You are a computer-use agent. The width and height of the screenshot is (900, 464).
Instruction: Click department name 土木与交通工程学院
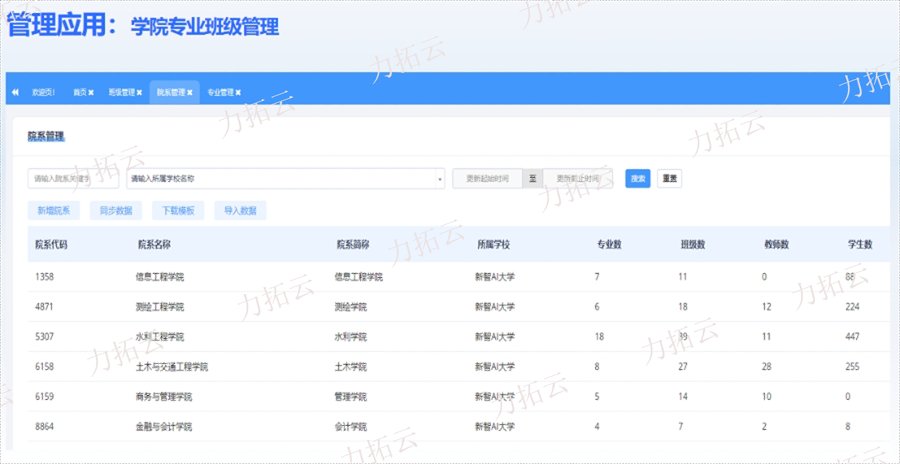[x=172, y=367]
